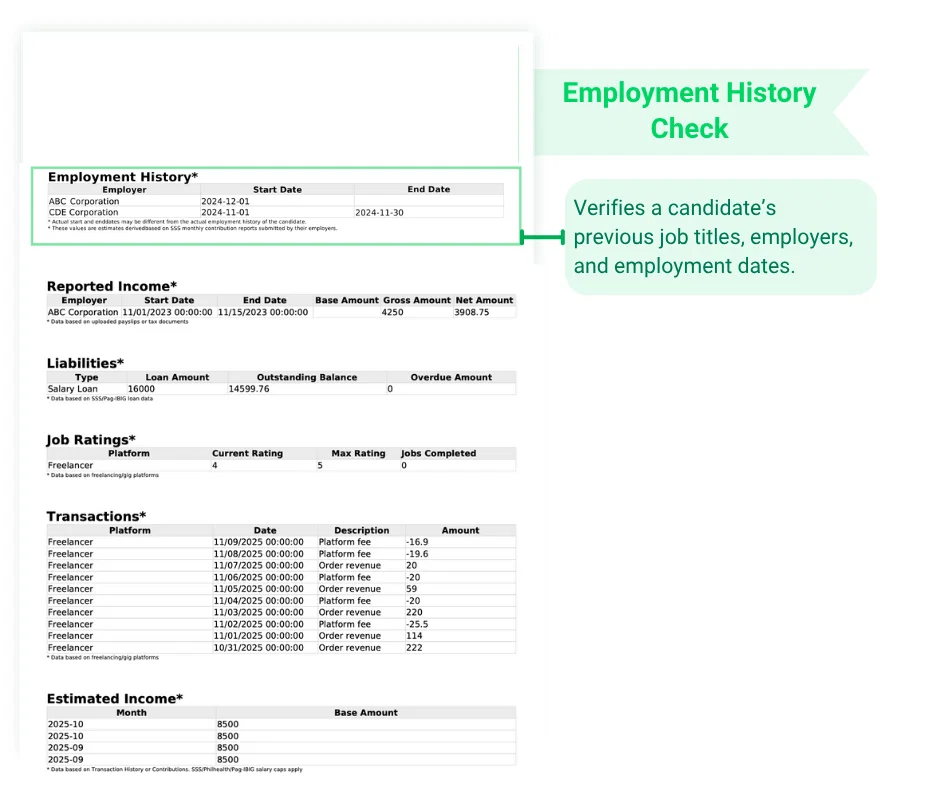The image size is (940, 788).
Task: Select the 'Employment History*' section heading
Action: (x=123, y=177)
